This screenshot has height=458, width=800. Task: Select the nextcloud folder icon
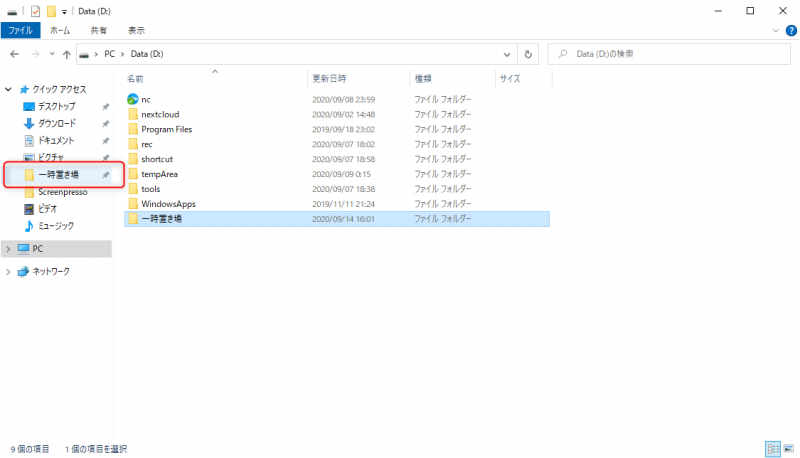click(133, 114)
